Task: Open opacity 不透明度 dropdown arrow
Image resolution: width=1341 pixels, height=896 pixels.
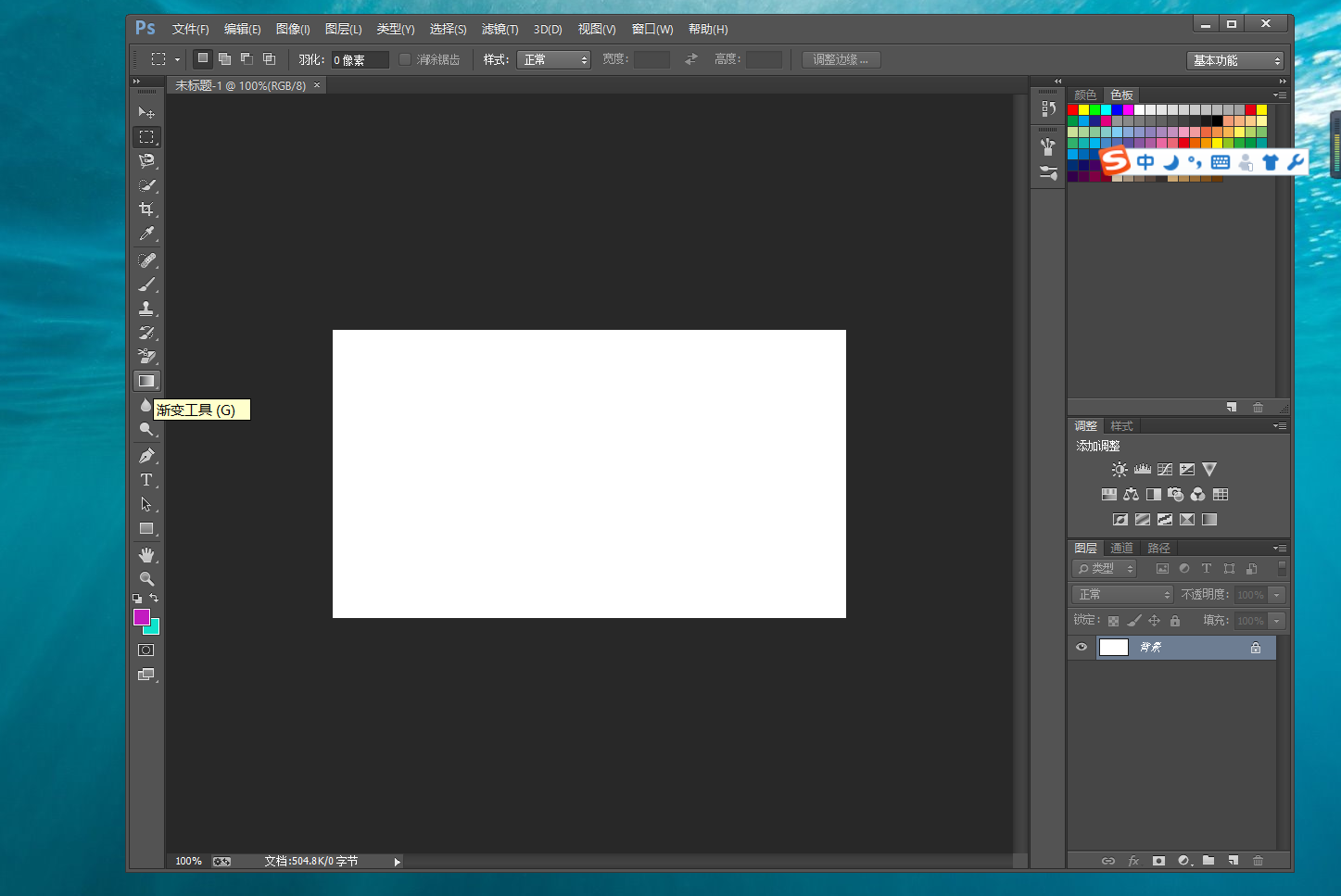Action: [x=1277, y=595]
